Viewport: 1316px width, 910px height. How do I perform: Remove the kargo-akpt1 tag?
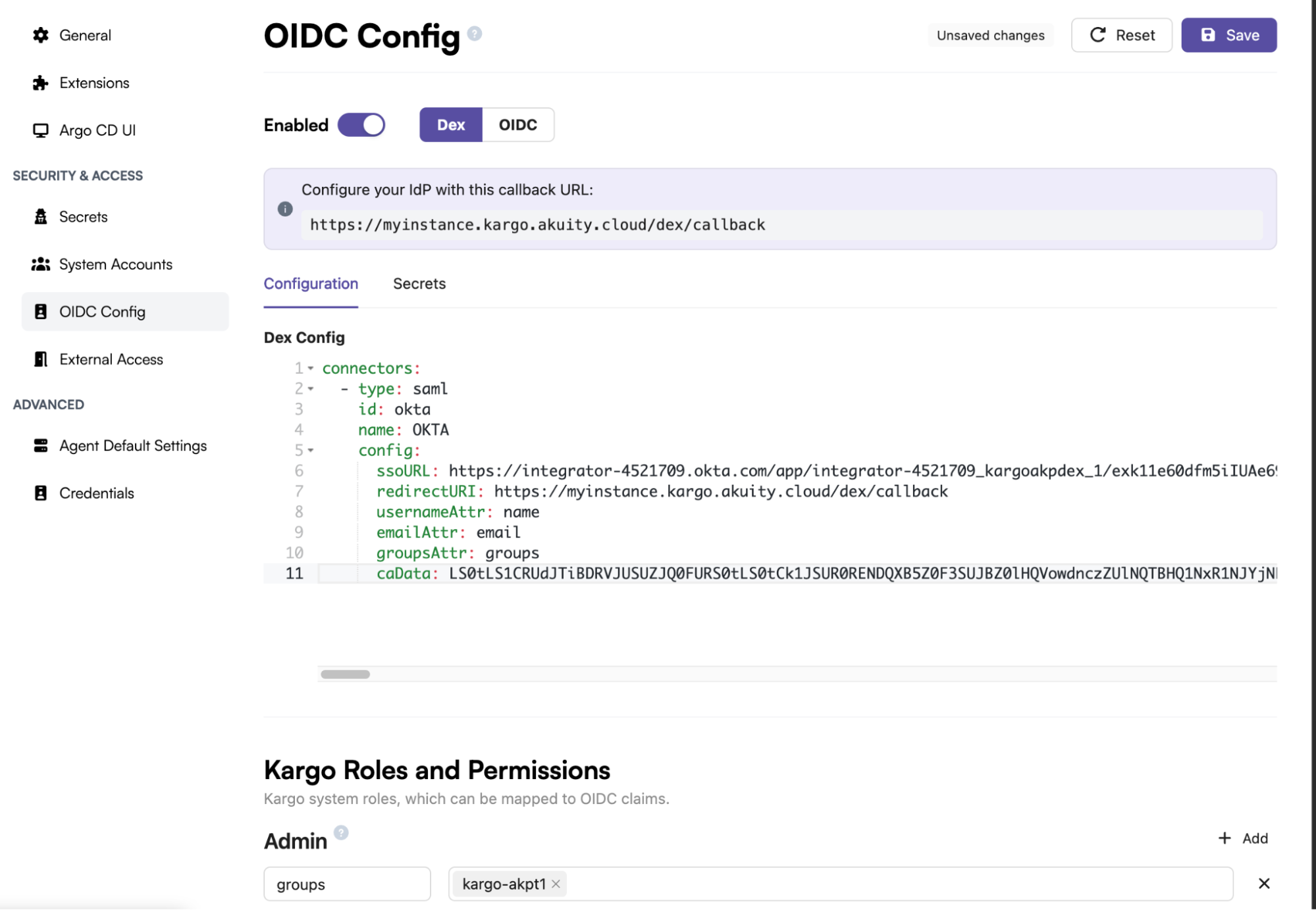tap(556, 884)
